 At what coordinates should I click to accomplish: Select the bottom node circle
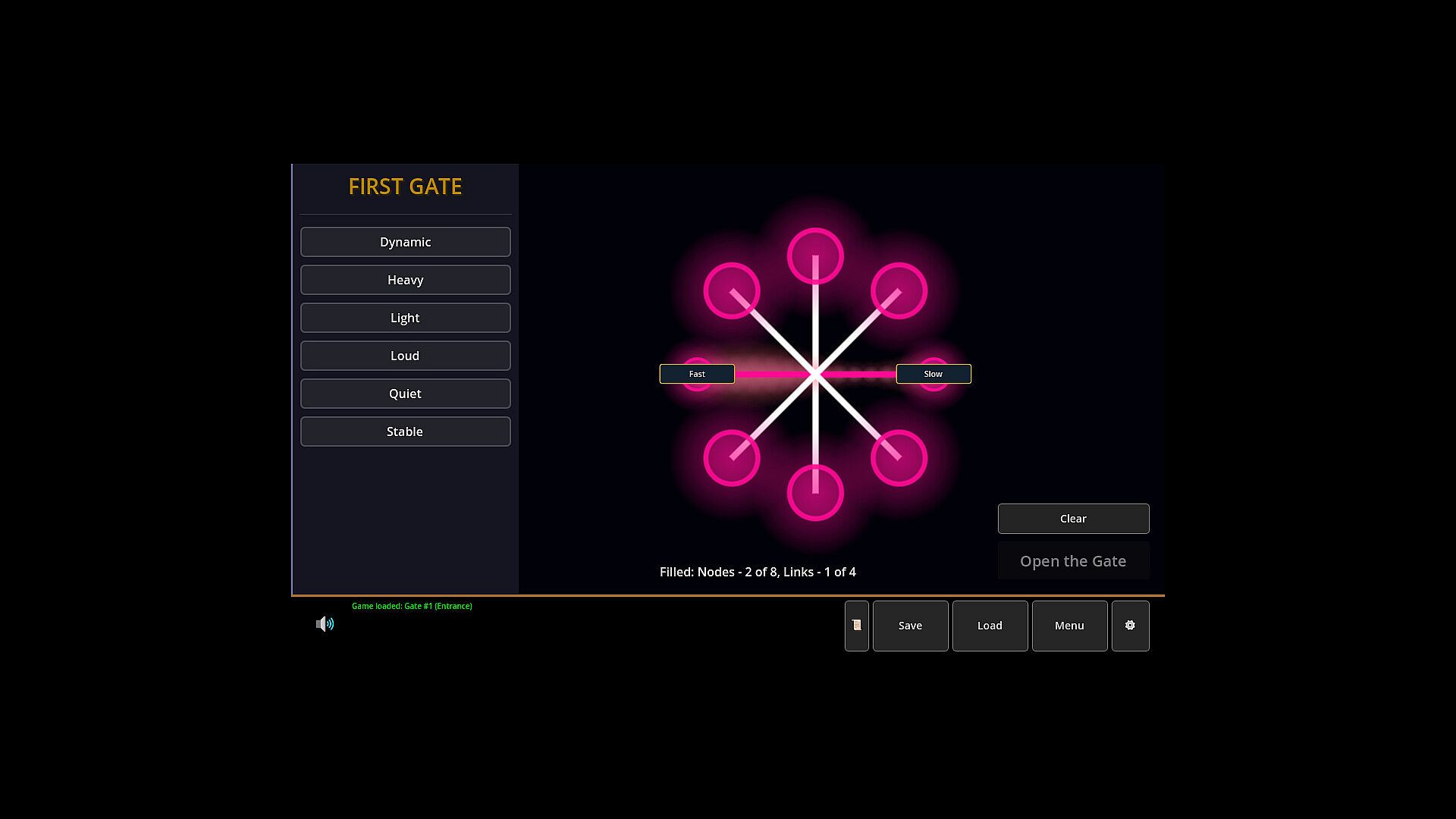coord(815,493)
